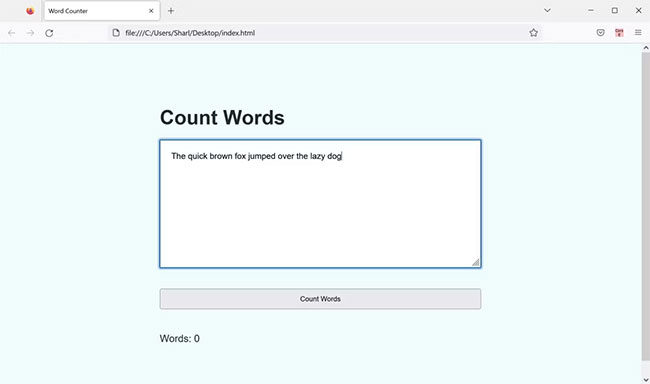650x384 pixels.
Task: Click the scrollbar up arrow
Action: (645, 48)
